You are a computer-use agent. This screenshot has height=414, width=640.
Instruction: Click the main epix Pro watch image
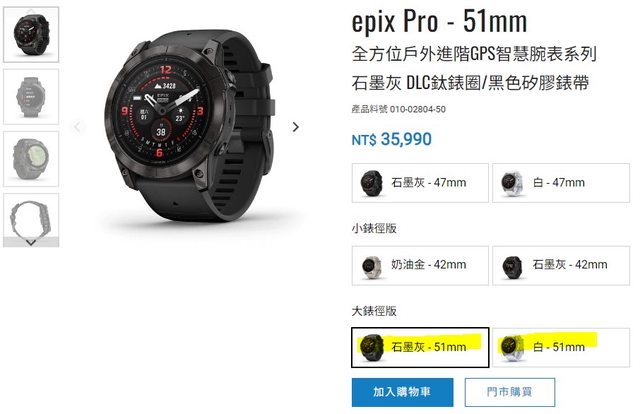pos(189,127)
